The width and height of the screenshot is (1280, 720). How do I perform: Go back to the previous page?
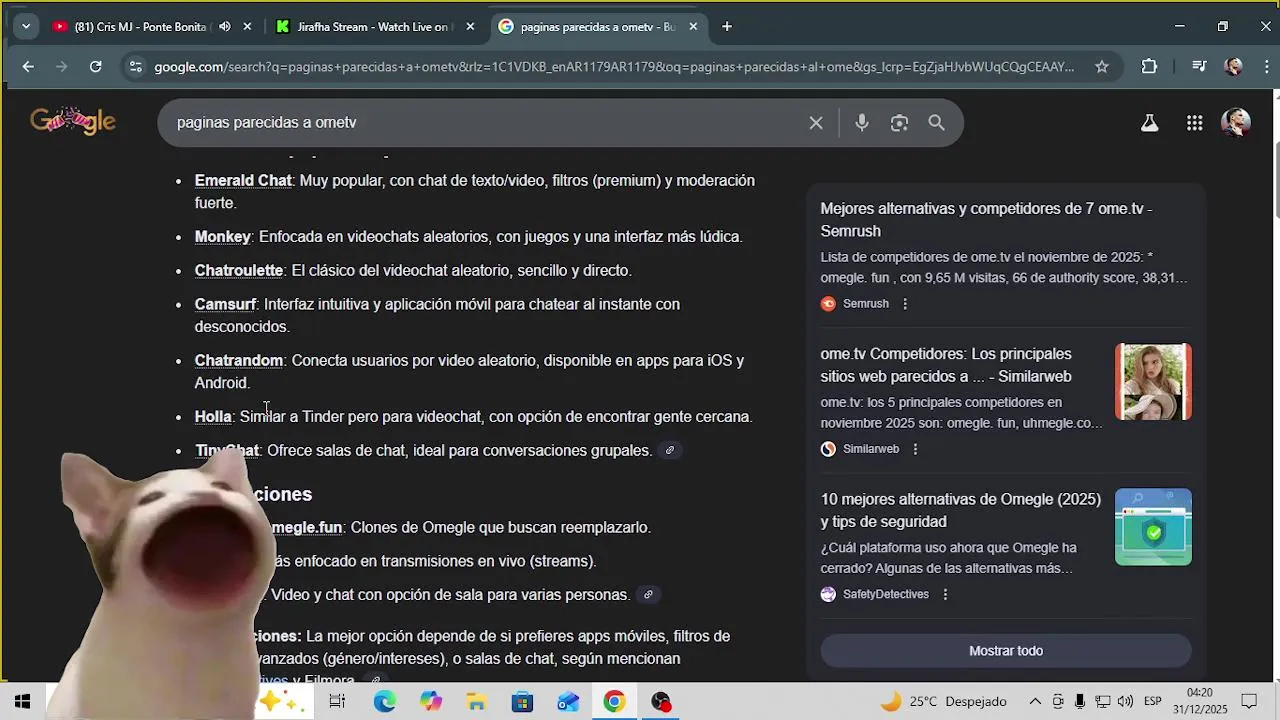point(28,67)
